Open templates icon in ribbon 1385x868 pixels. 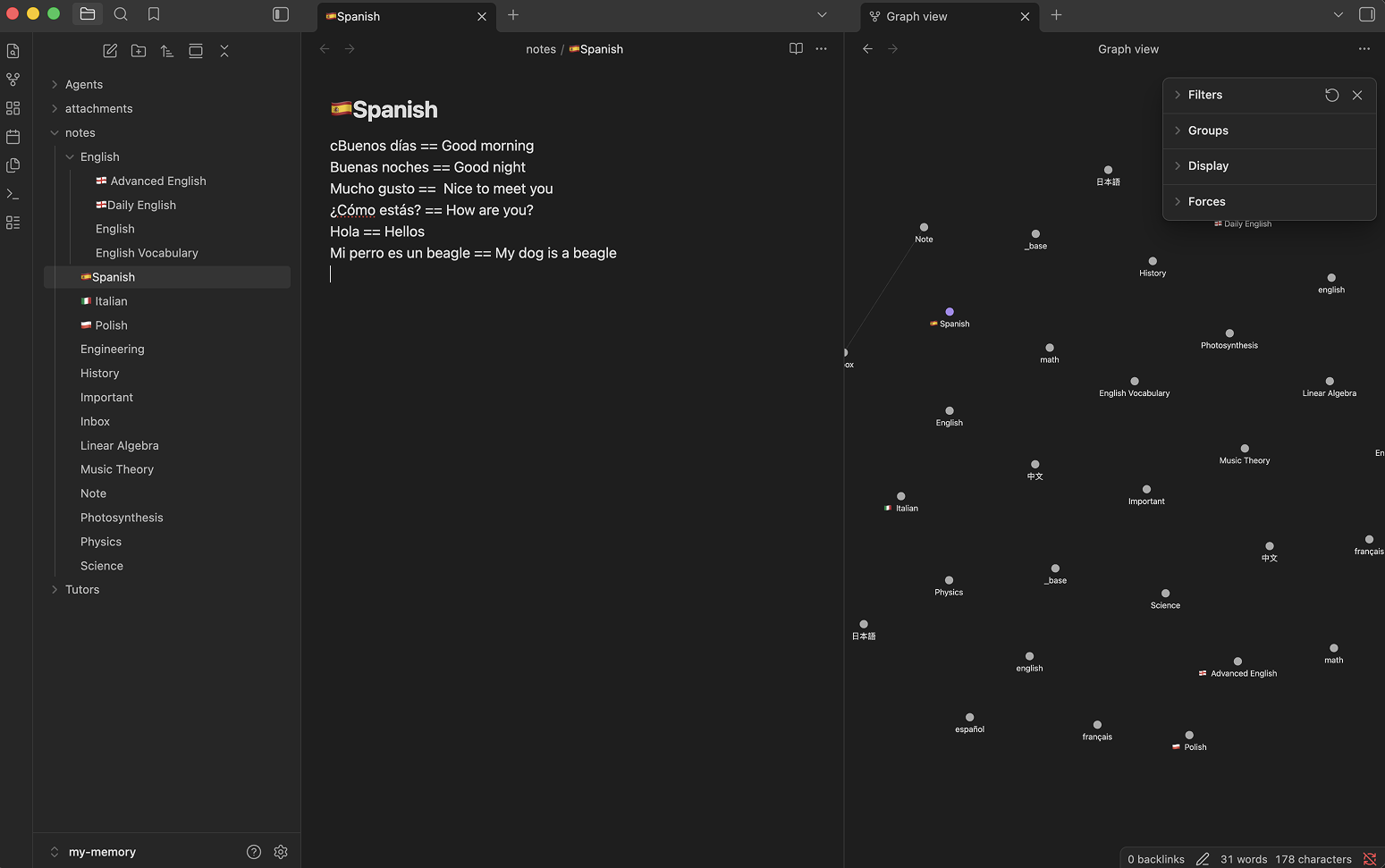pos(13,165)
